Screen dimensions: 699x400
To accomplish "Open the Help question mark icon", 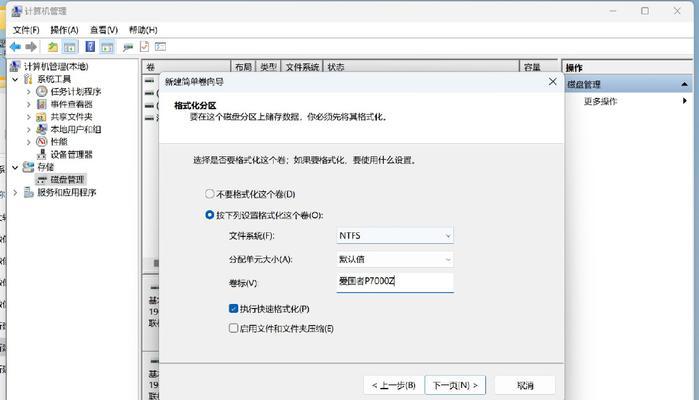I will click(90, 46).
